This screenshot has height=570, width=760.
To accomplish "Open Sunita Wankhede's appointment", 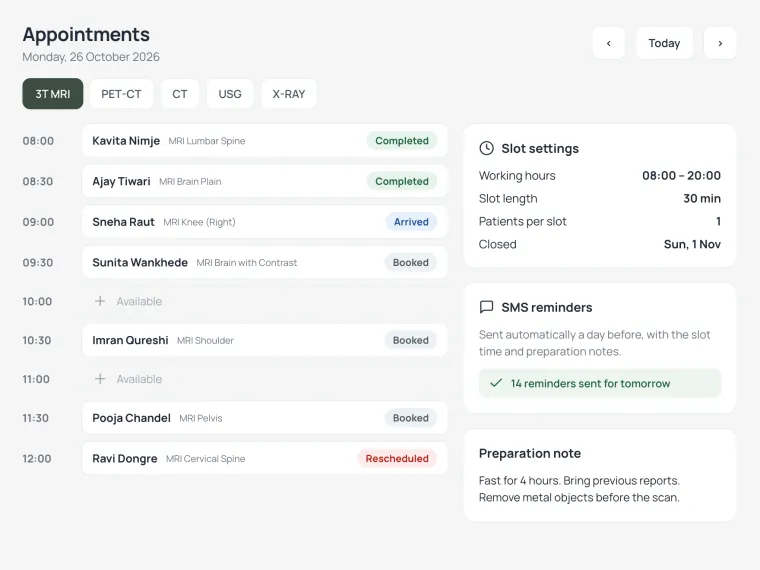I will pyautogui.click(x=265, y=262).
